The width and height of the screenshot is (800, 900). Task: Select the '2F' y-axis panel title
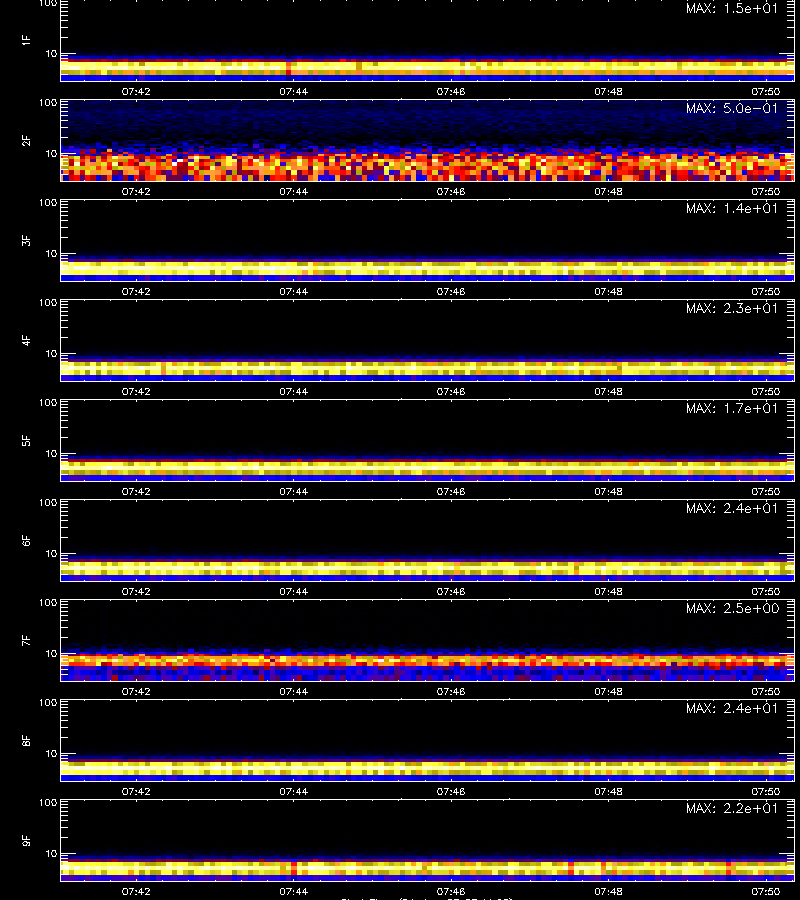point(26,141)
